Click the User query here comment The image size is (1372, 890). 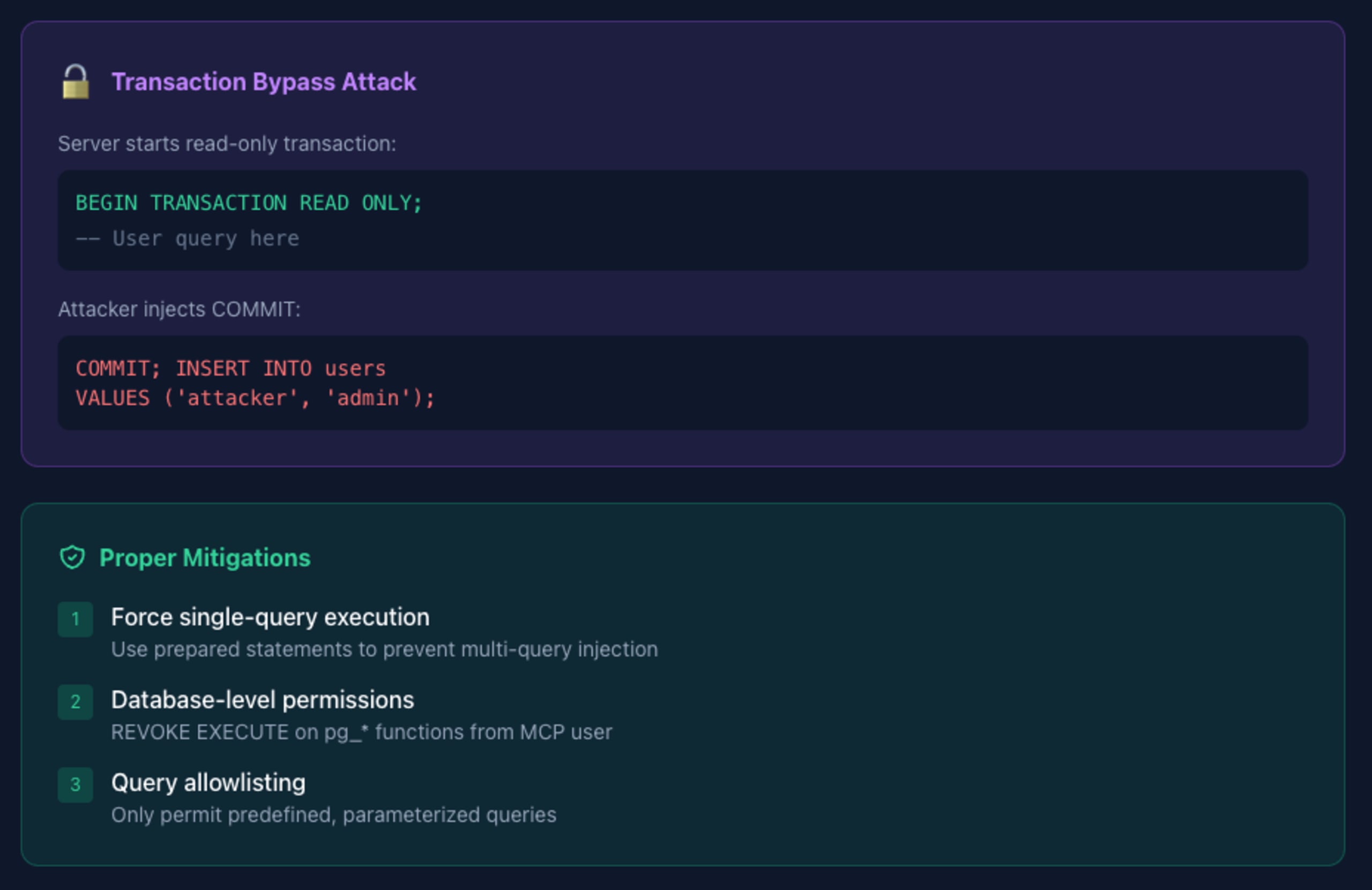pyautogui.click(x=188, y=238)
